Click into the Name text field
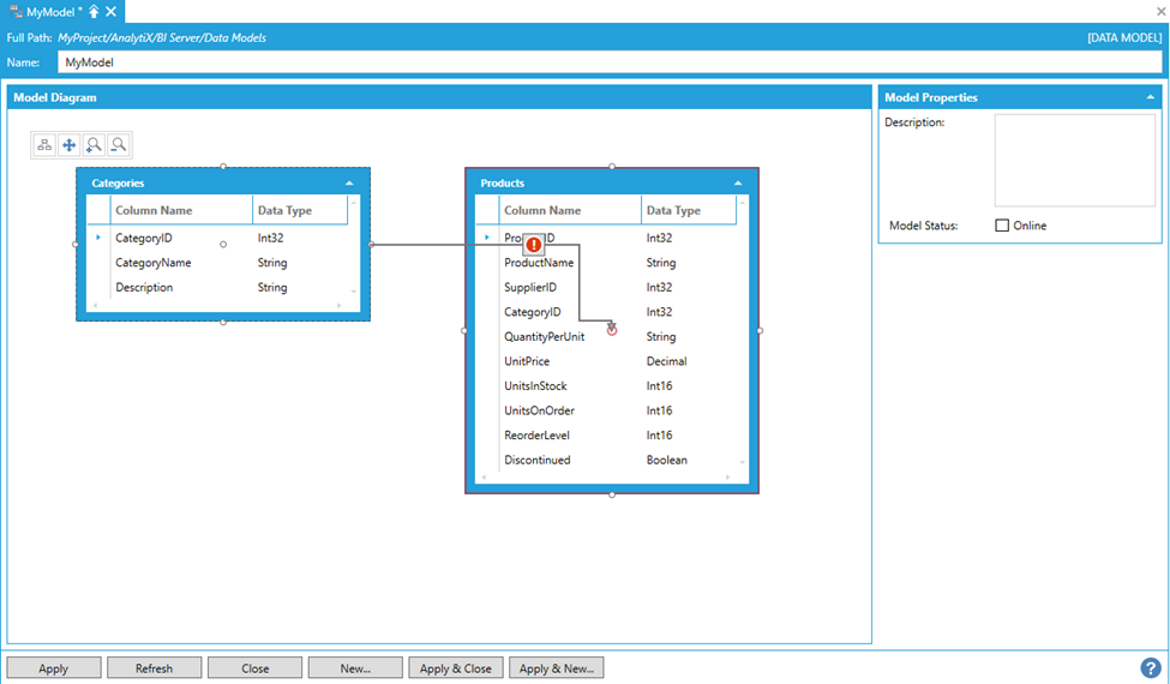This screenshot has width=1170, height=684. click(x=610, y=62)
